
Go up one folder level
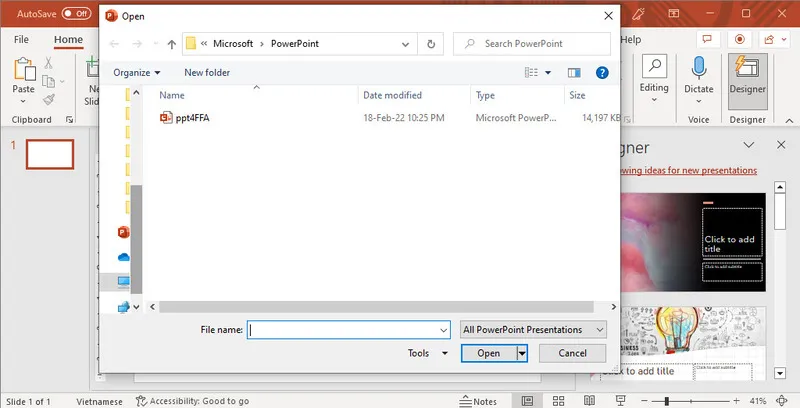pos(171,44)
